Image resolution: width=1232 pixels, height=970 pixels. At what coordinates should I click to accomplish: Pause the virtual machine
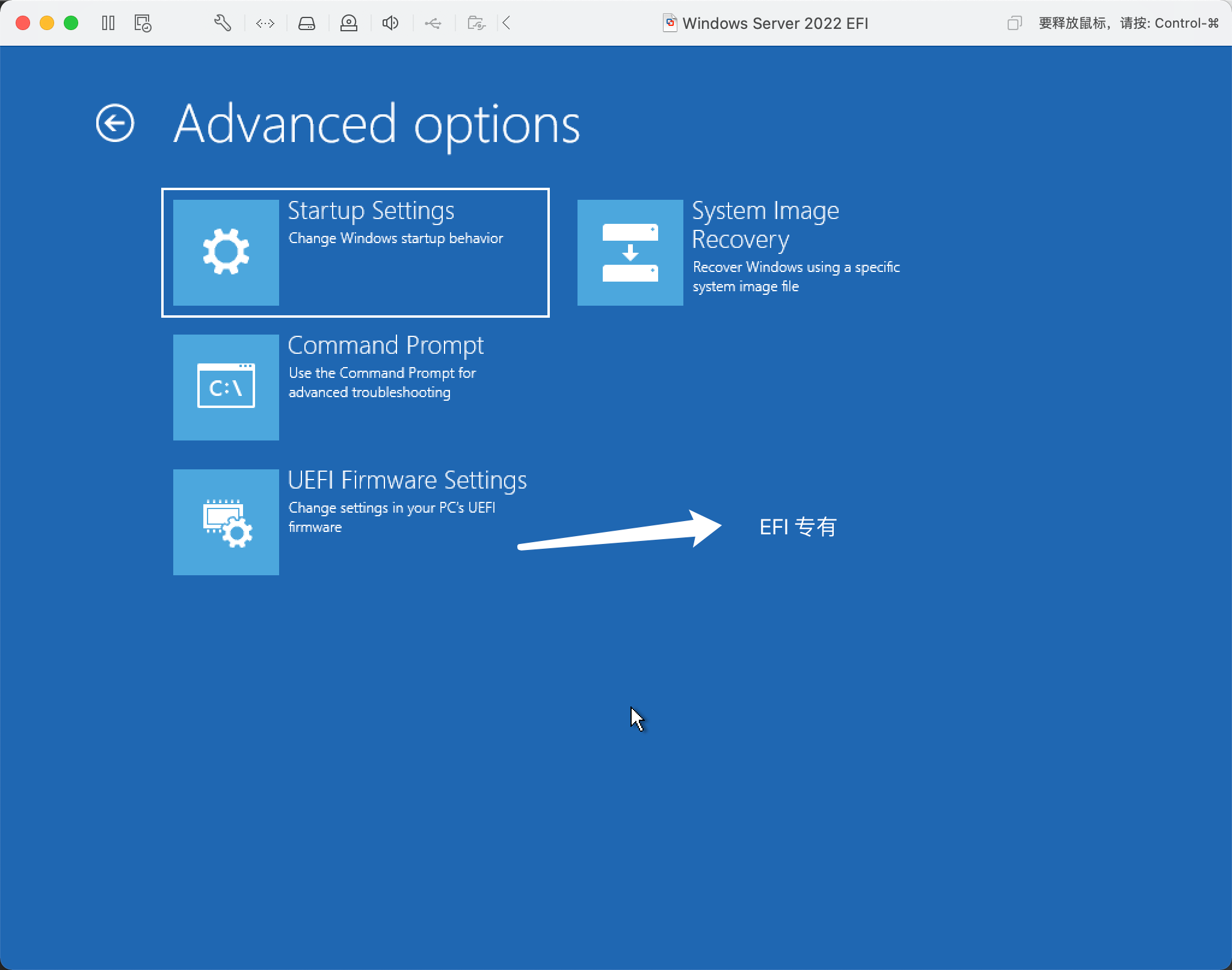108,23
